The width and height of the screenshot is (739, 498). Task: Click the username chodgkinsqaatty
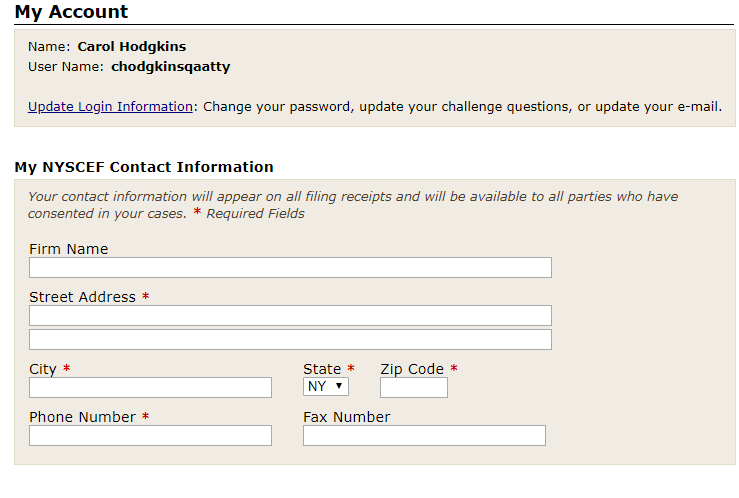(x=170, y=67)
